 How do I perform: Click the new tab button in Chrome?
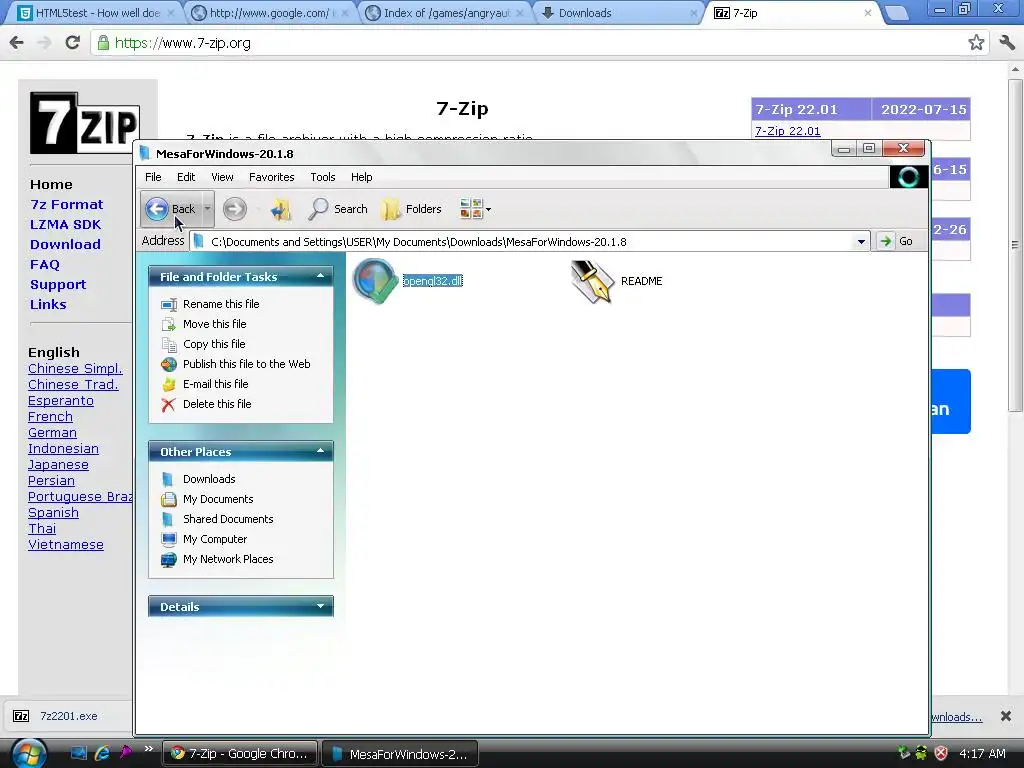pos(896,12)
